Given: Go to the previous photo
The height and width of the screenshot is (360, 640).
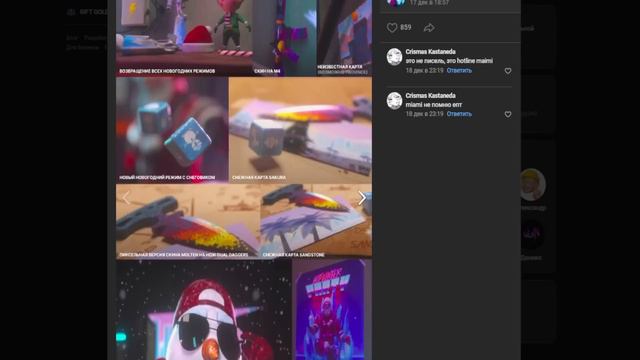Looking at the screenshot, I should coord(126,198).
